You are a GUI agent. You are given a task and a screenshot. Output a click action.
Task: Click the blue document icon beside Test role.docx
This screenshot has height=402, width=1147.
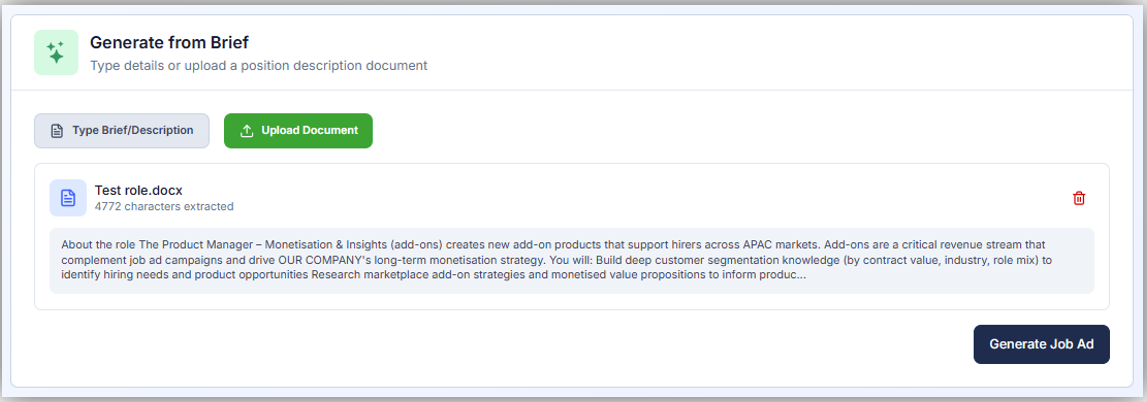pyautogui.click(x=68, y=198)
